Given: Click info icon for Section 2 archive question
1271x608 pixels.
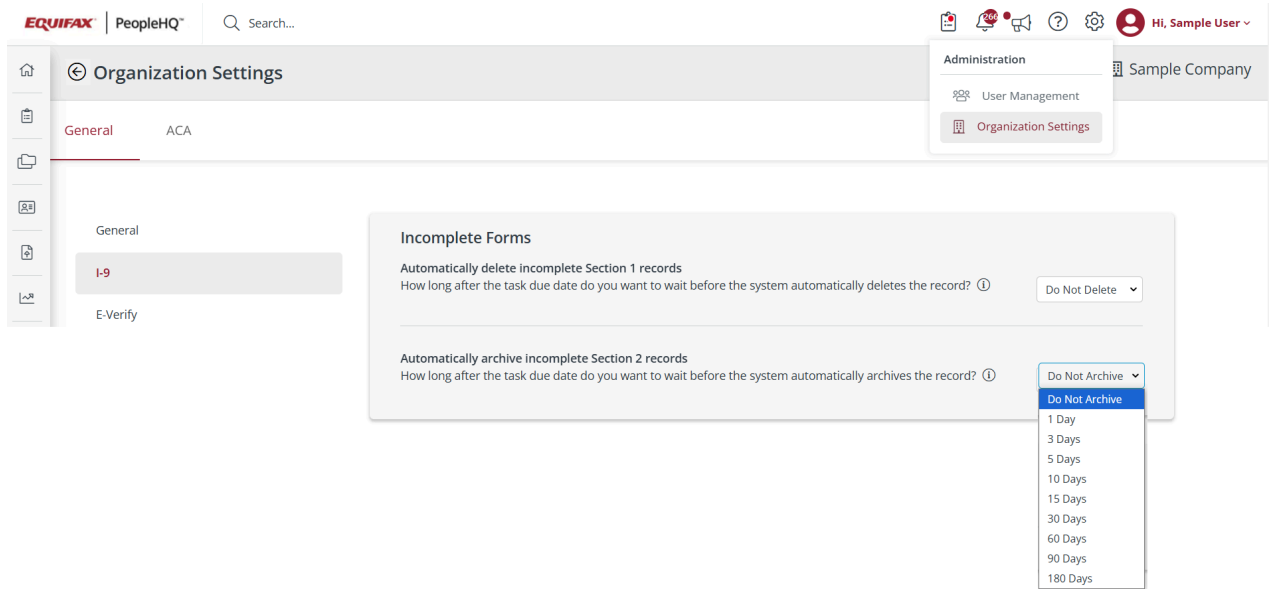Looking at the screenshot, I should point(989,376).
